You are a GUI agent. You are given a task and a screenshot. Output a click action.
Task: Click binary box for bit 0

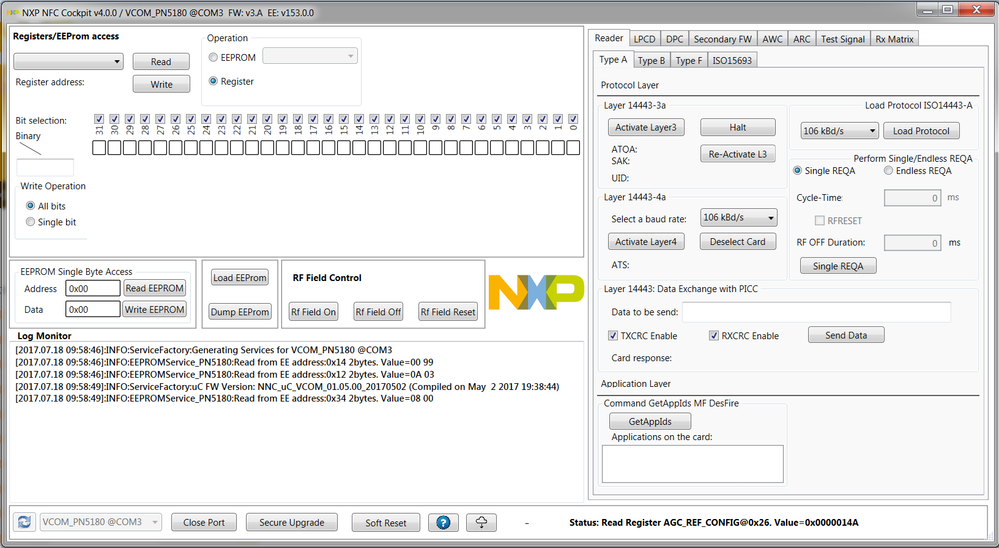[573, 148]
